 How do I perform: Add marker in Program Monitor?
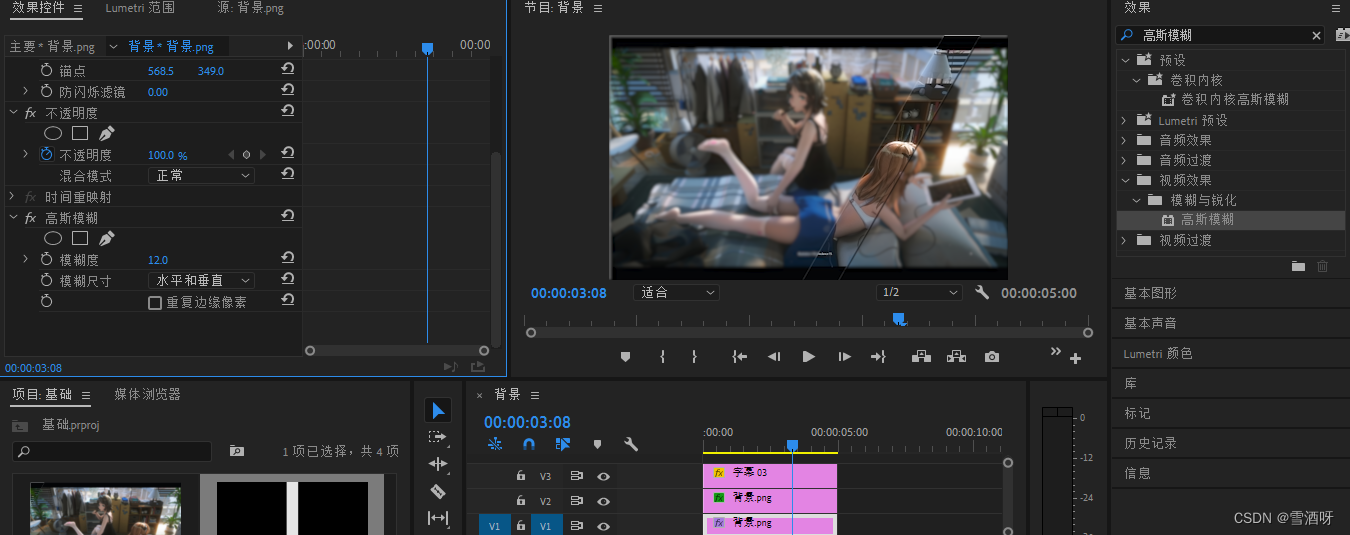point(625,356)
